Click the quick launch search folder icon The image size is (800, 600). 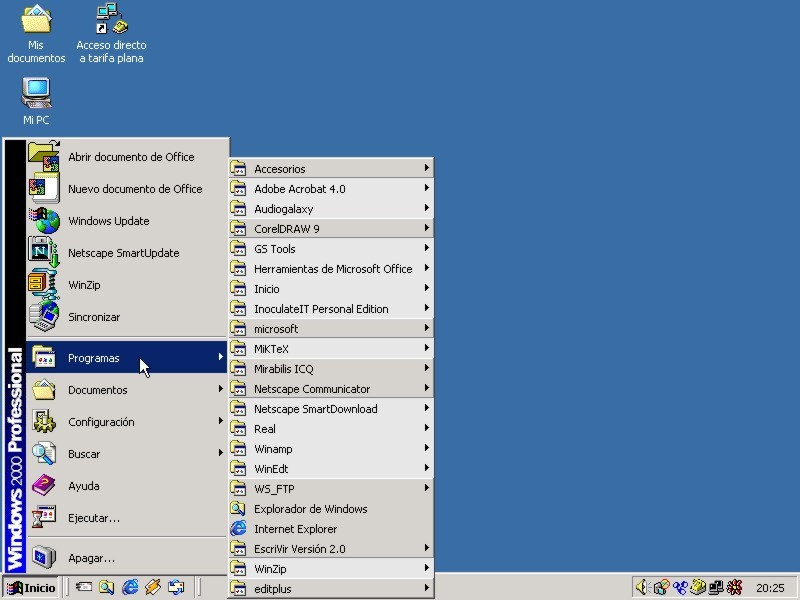(107, 587)
